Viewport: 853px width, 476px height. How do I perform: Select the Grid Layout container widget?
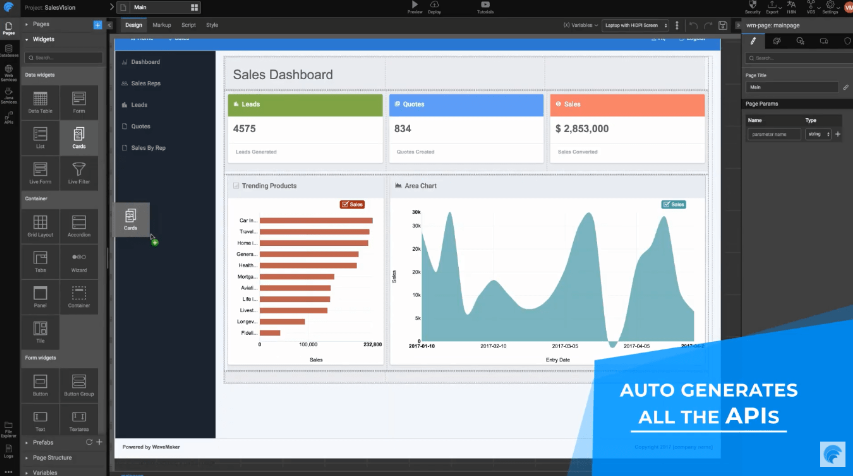tap(40, 226)
